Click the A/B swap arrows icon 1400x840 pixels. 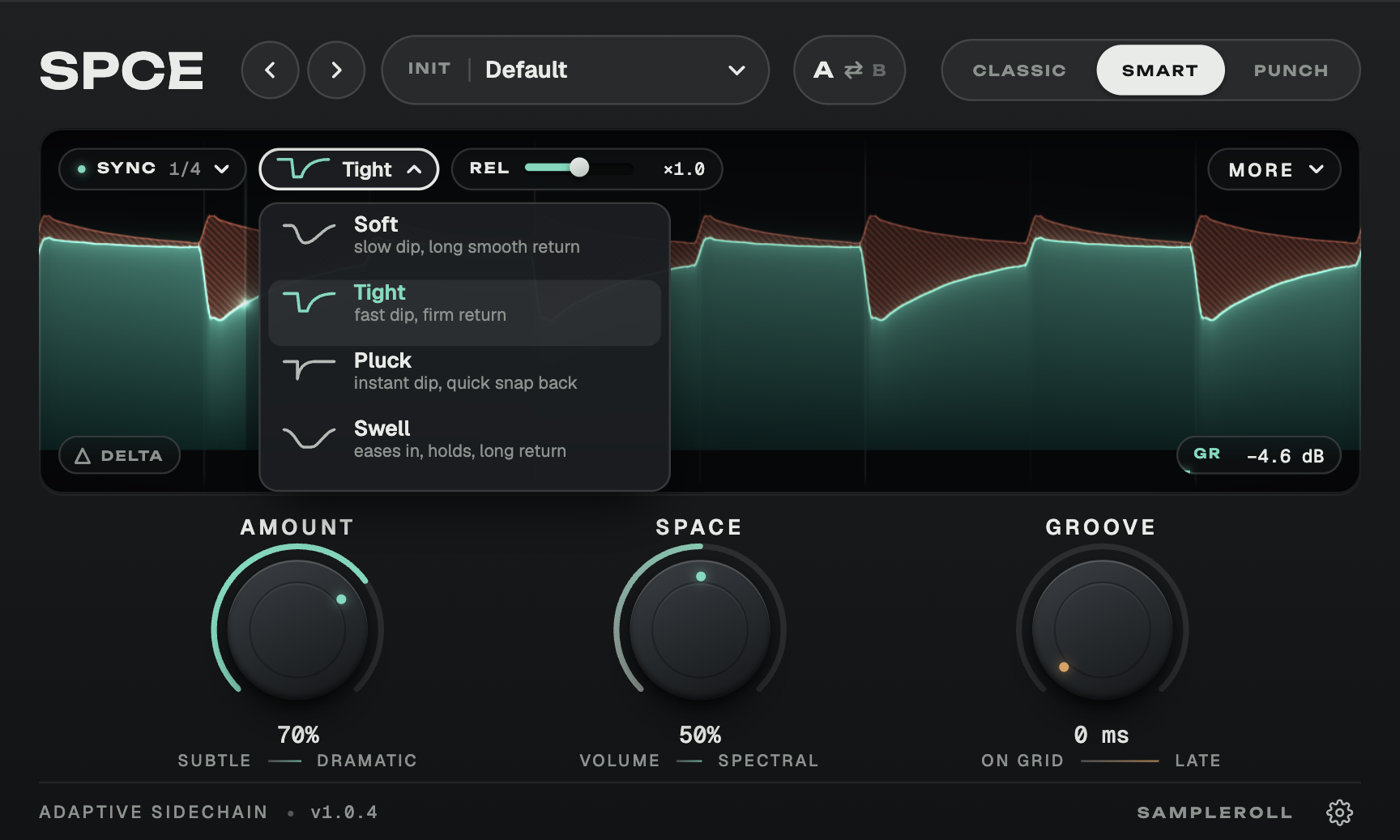(x=853, y=70)
